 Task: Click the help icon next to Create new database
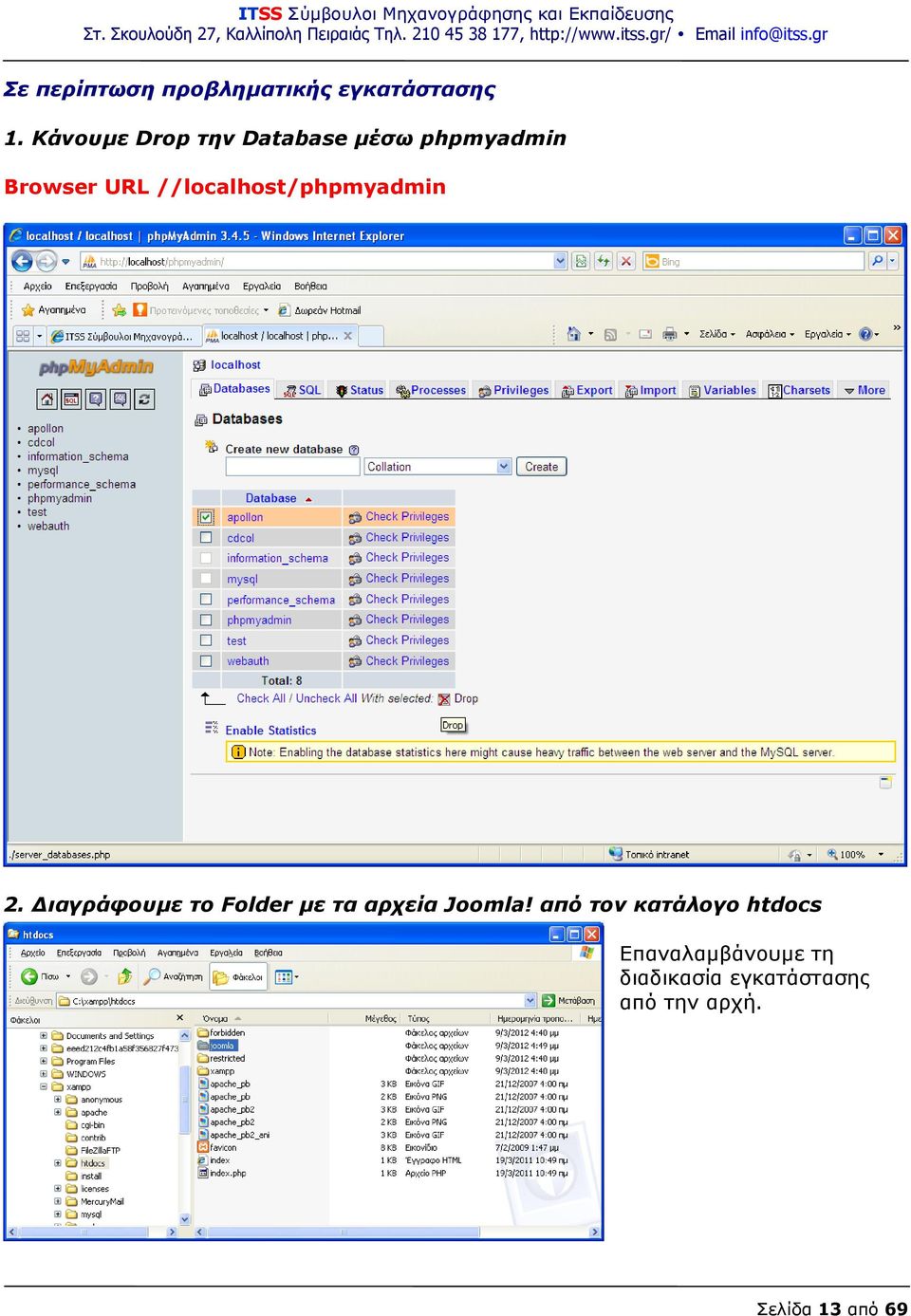[354, 450]
